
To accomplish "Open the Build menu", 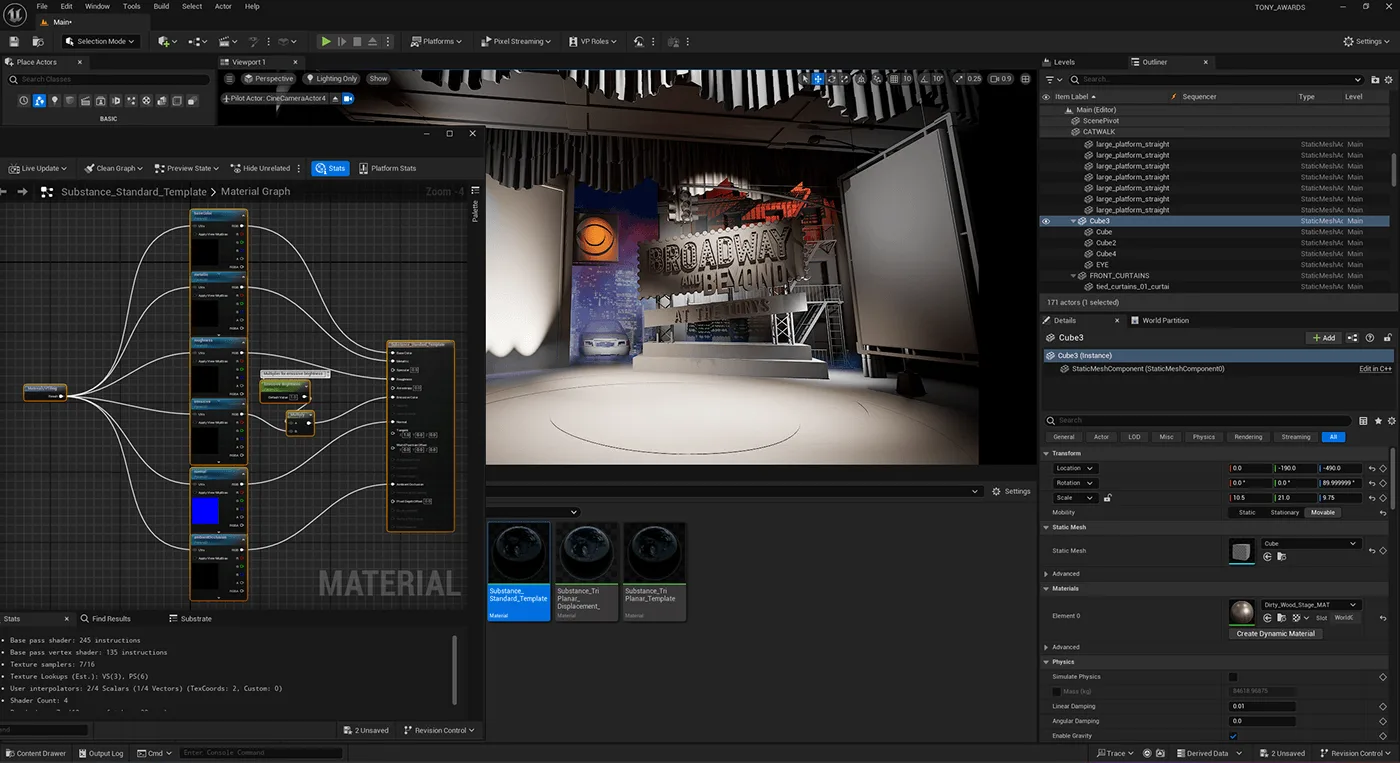I will click(161, 6).
